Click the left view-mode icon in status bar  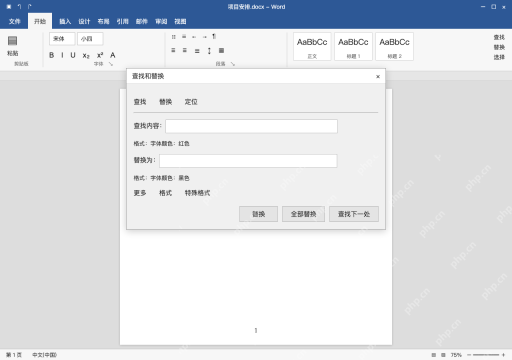click(x=434, y=355)
